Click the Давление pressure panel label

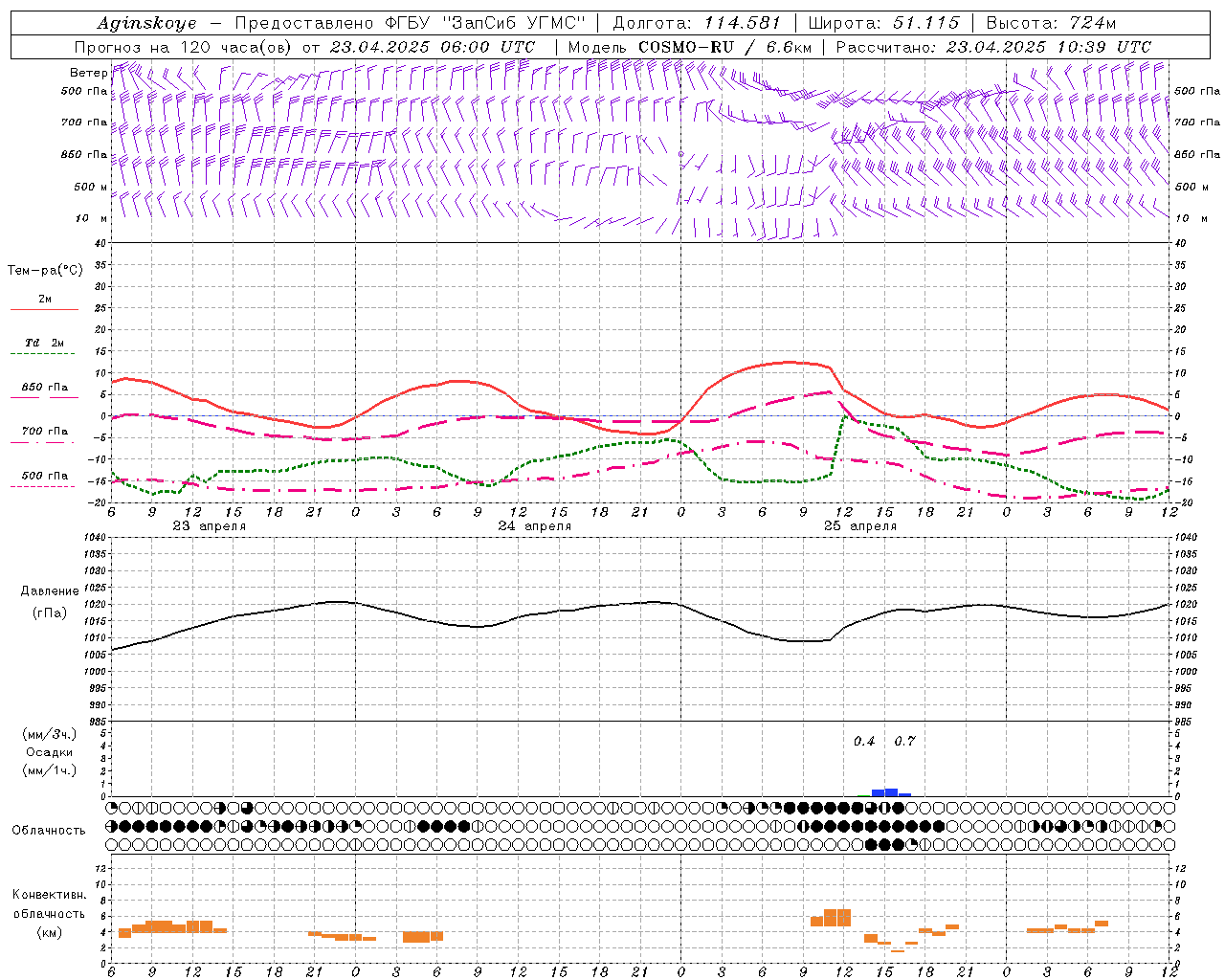[x=50, y=591]
